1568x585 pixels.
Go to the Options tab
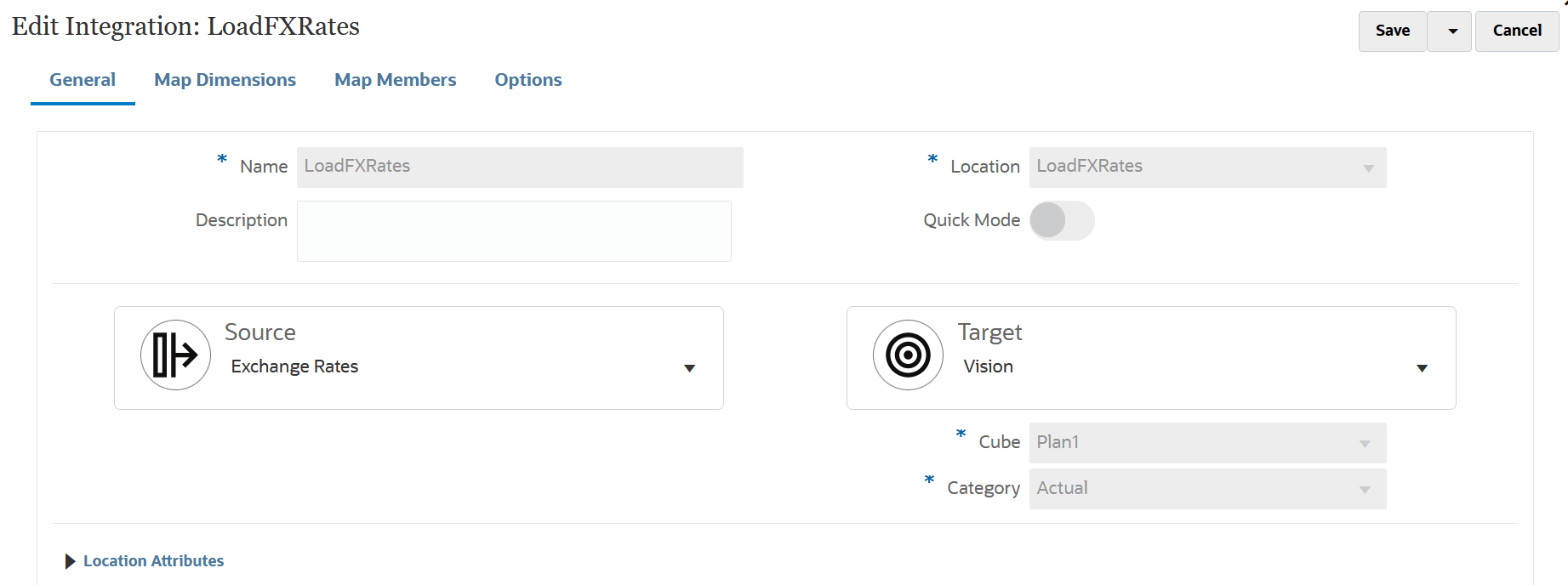[x=528, y=80]
